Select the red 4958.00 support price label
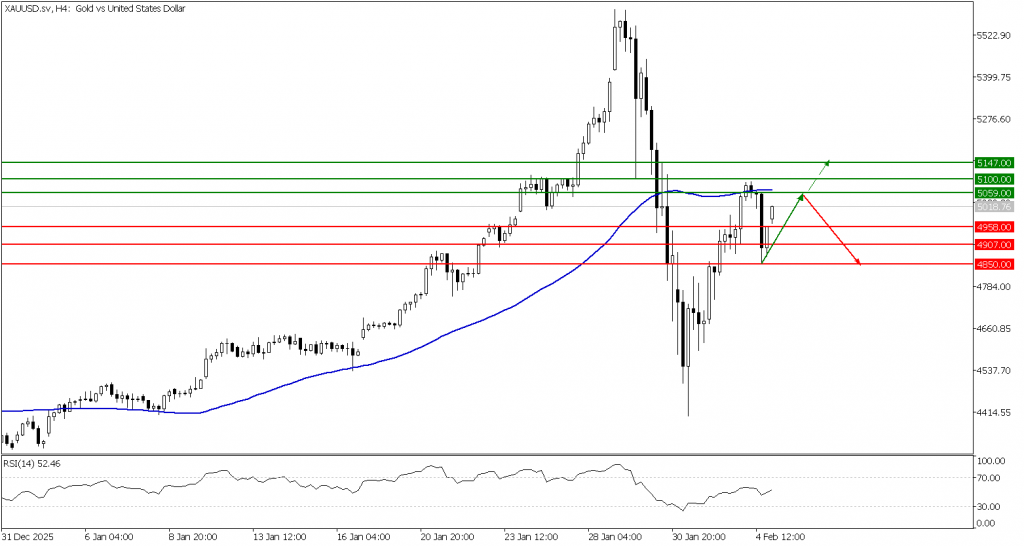Screen dimensions: 1024x546 tap(994, 227)
